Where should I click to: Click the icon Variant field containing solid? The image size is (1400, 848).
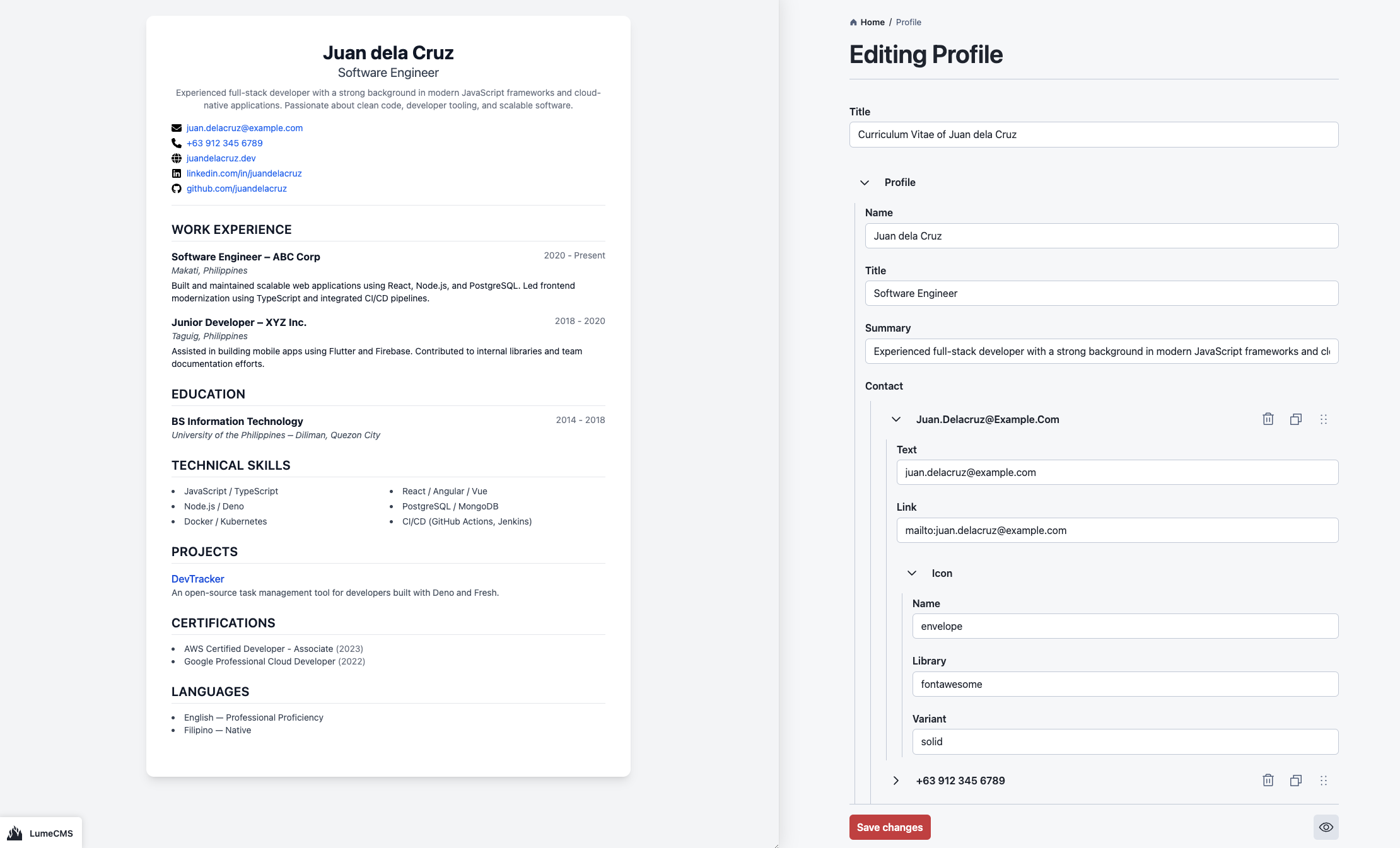point(1125,741)
